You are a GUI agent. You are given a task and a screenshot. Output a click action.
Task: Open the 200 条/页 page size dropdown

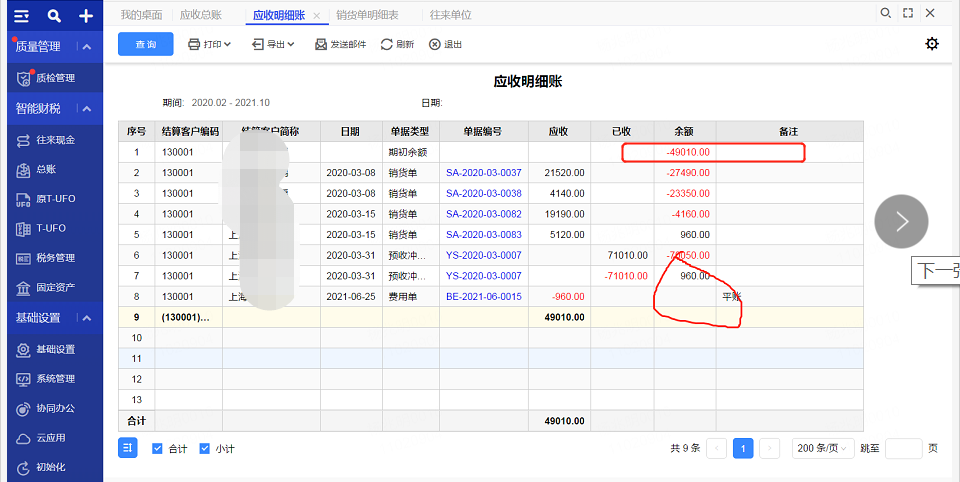coord(822,448)
